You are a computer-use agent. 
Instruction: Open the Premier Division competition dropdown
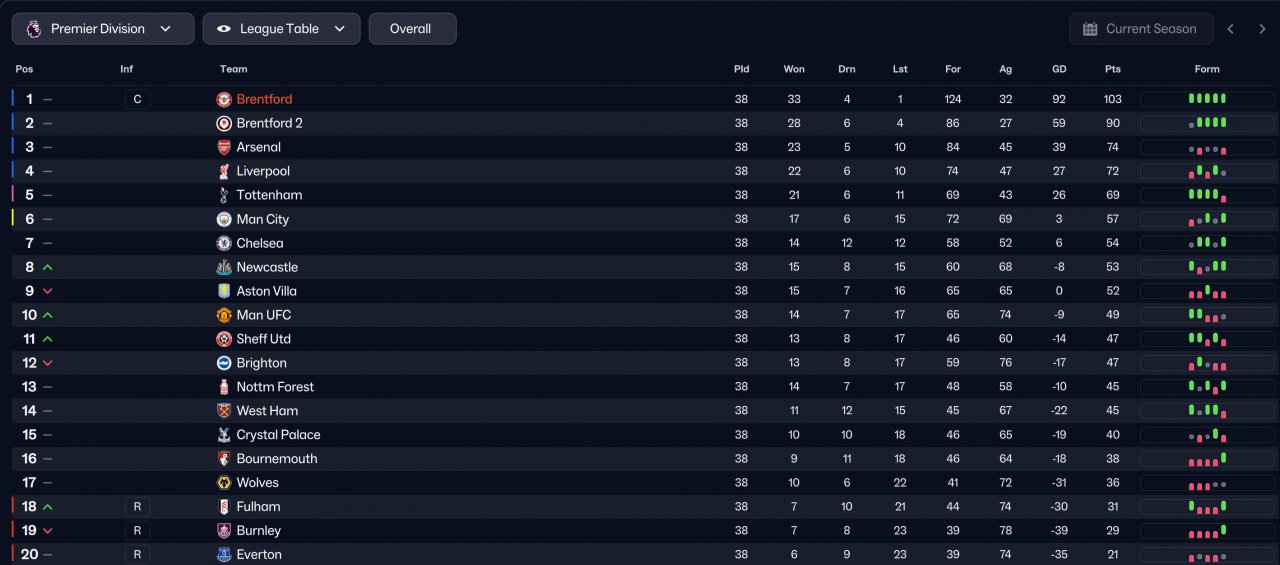tap(103, 29)
